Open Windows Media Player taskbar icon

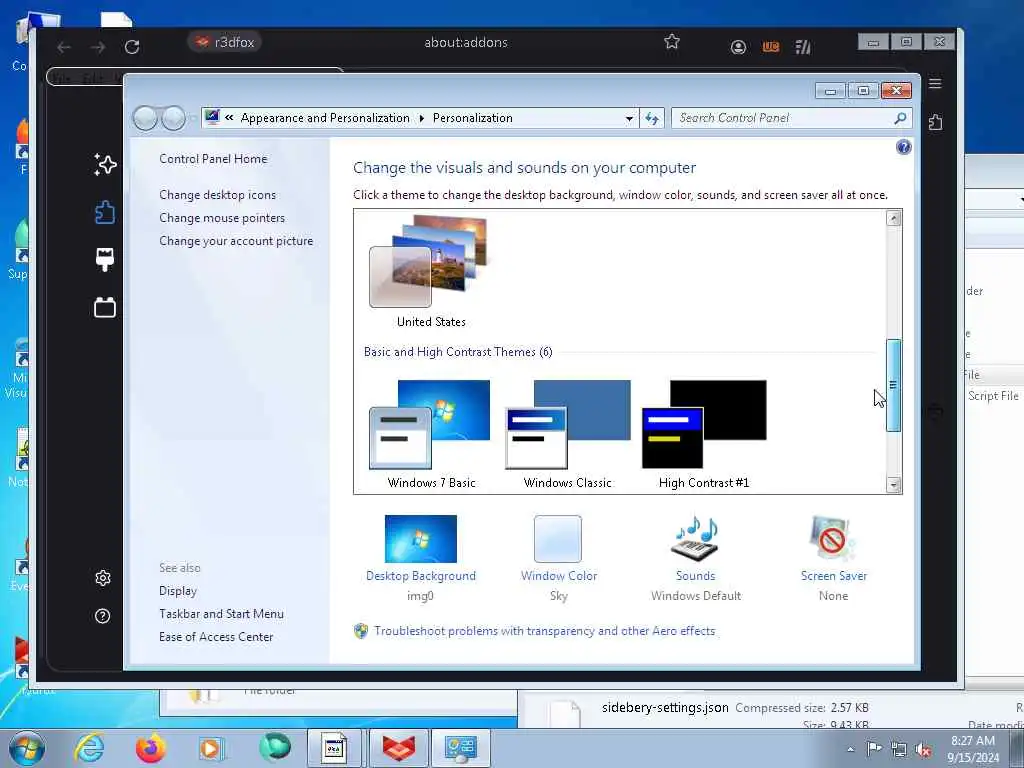coord(212,748)
